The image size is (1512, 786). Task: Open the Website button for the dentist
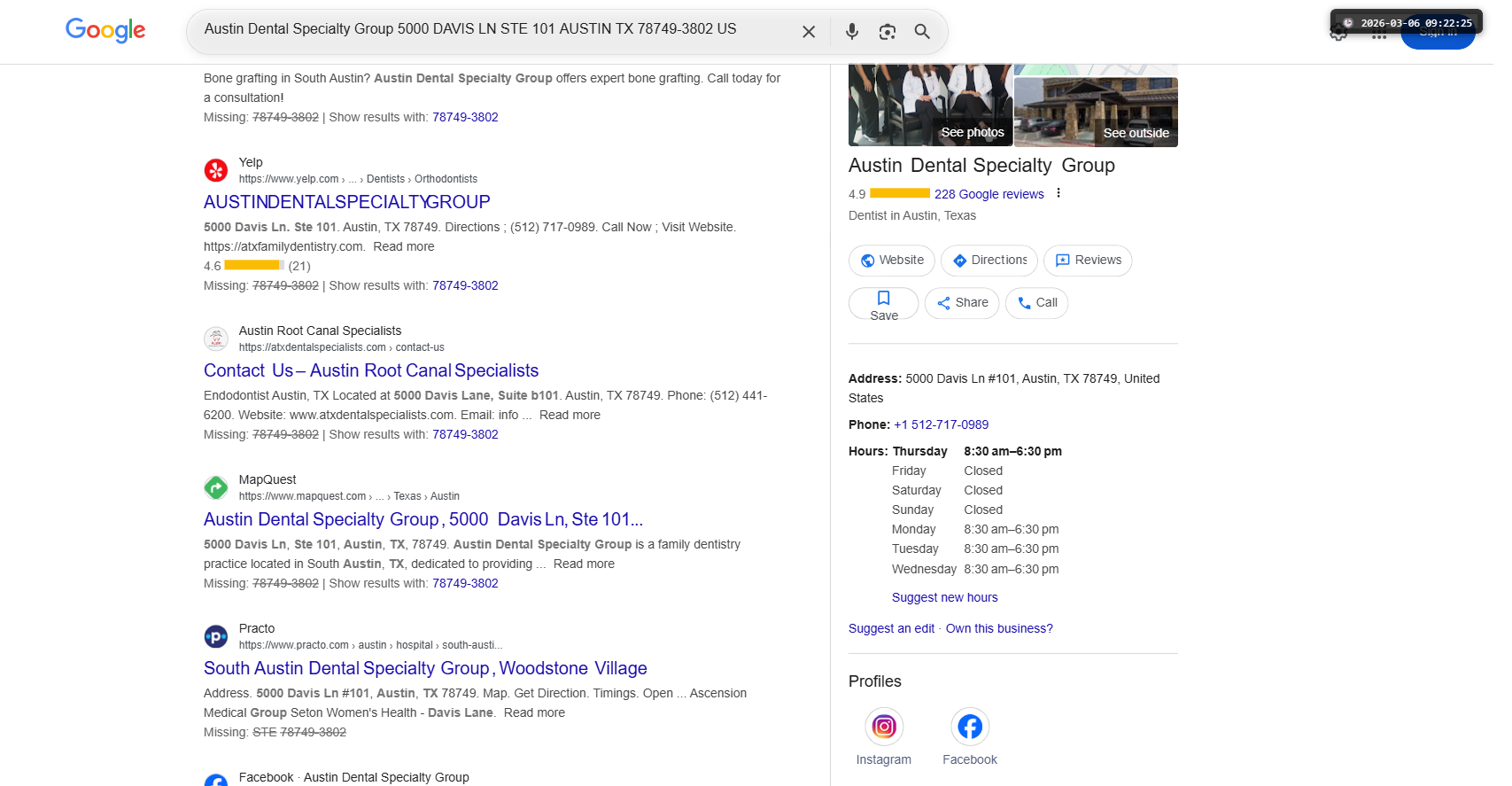click(891, 261)
